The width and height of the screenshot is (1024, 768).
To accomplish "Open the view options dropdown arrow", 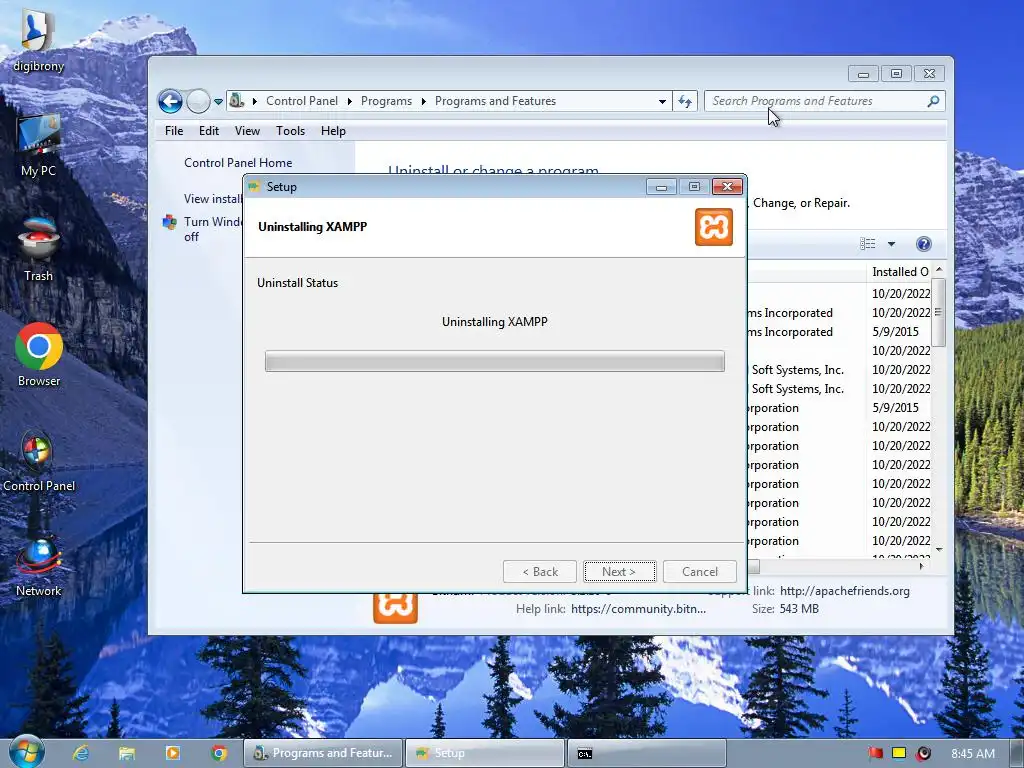I will tap(891, 244).
